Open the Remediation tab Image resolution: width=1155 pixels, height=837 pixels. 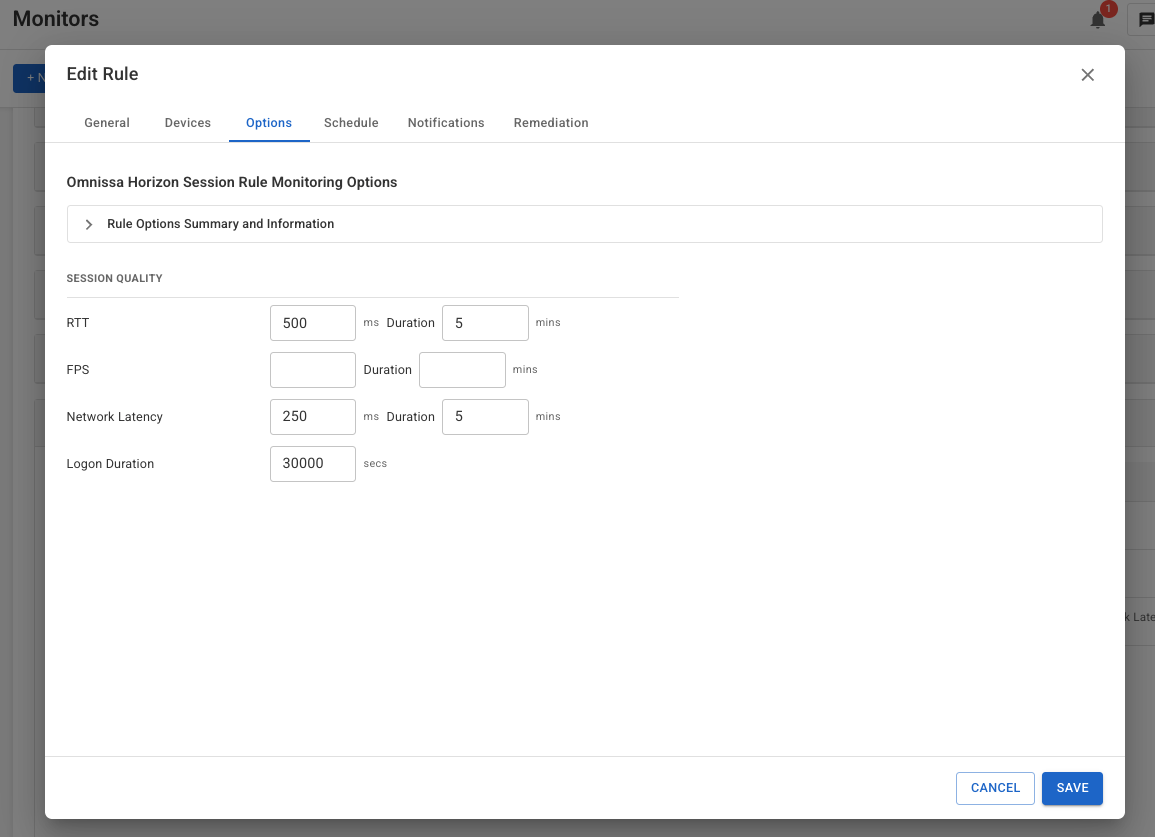(x=551, y=123)
